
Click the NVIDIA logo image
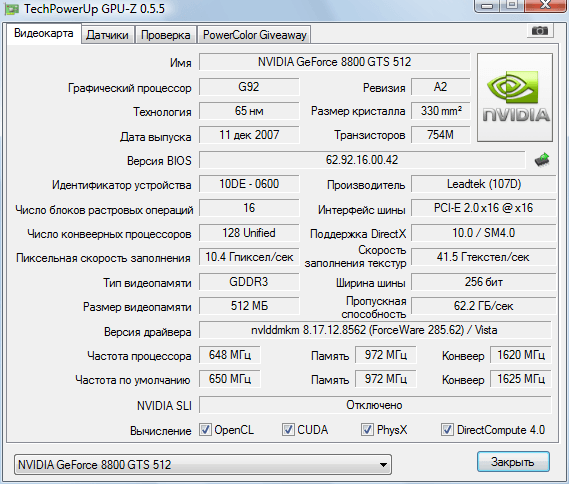pyautogui.click(x=515, y=98)
